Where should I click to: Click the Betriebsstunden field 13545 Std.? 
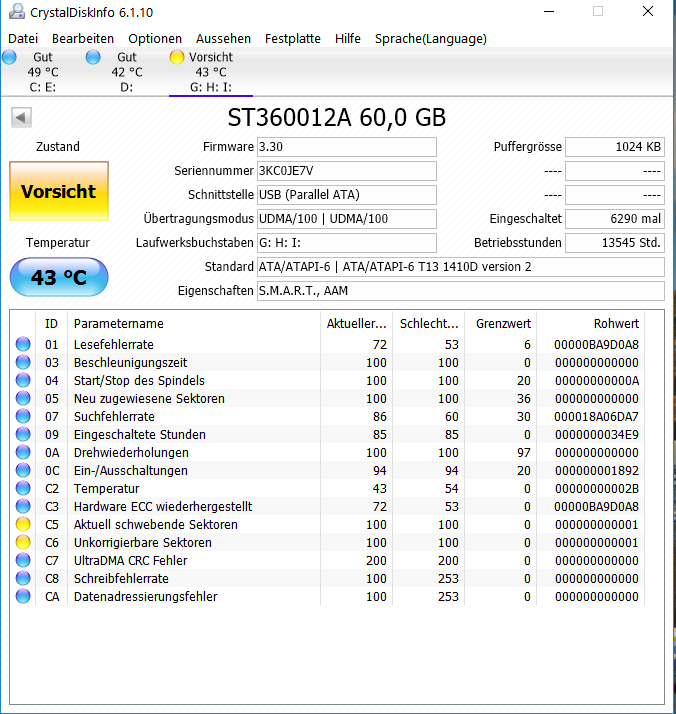[x=615, y=243]
